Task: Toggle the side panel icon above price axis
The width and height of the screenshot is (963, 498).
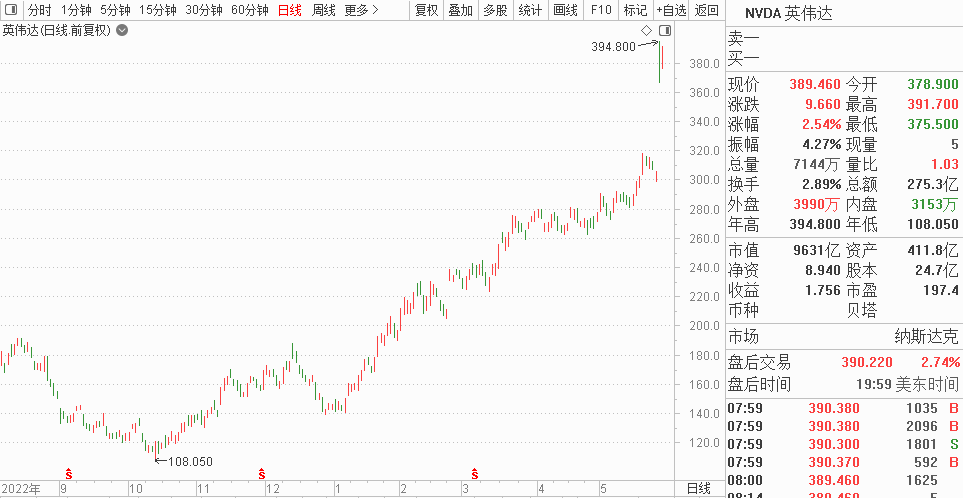Action: point(665,30)
